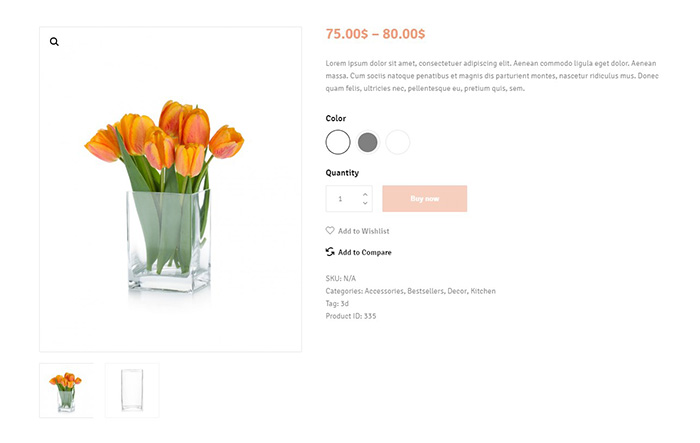Click the heart wishlist icon
Viewport: 700px width, 443px height.
click(330, 230)
